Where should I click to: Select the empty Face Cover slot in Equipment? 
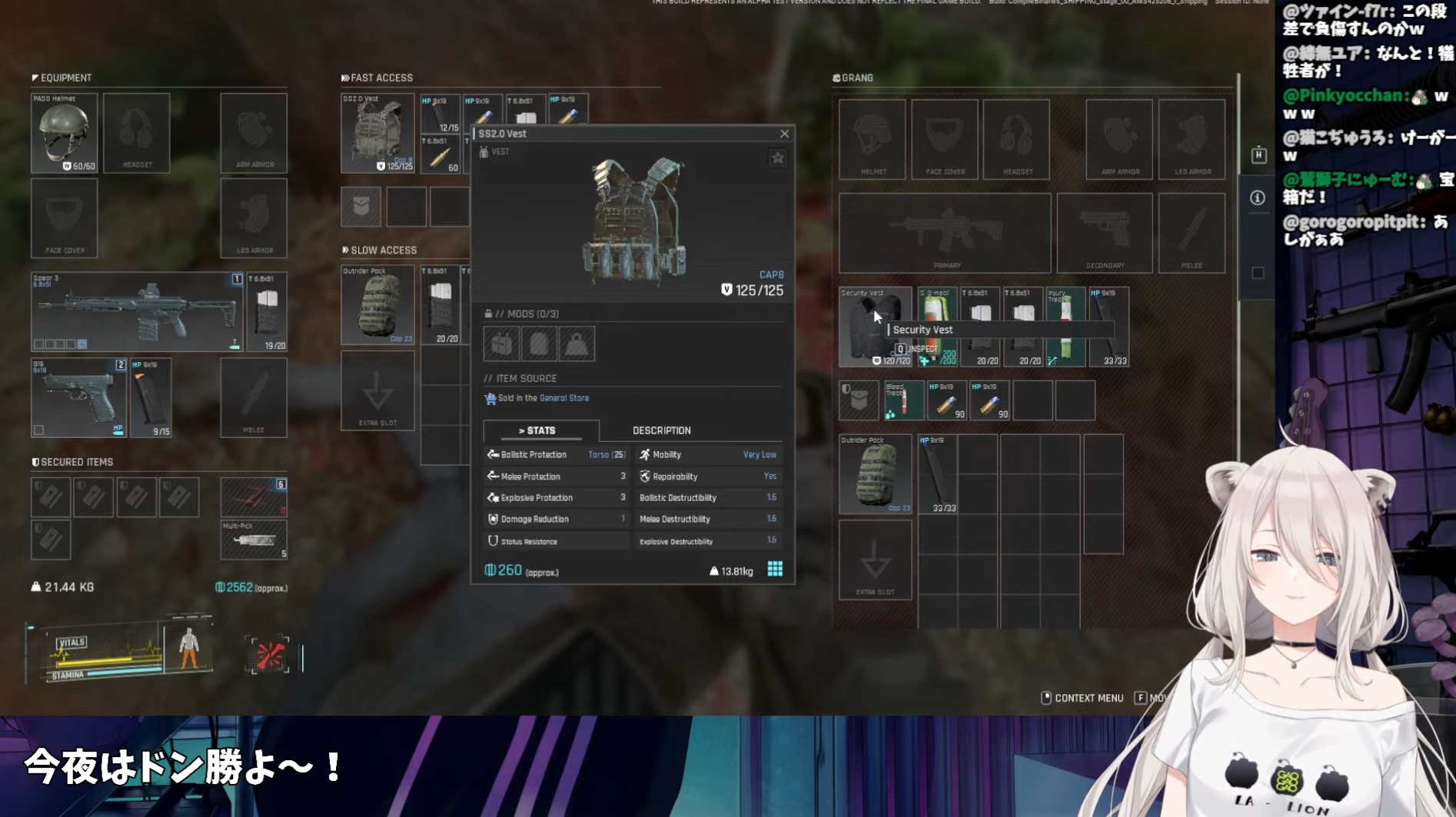65,218
